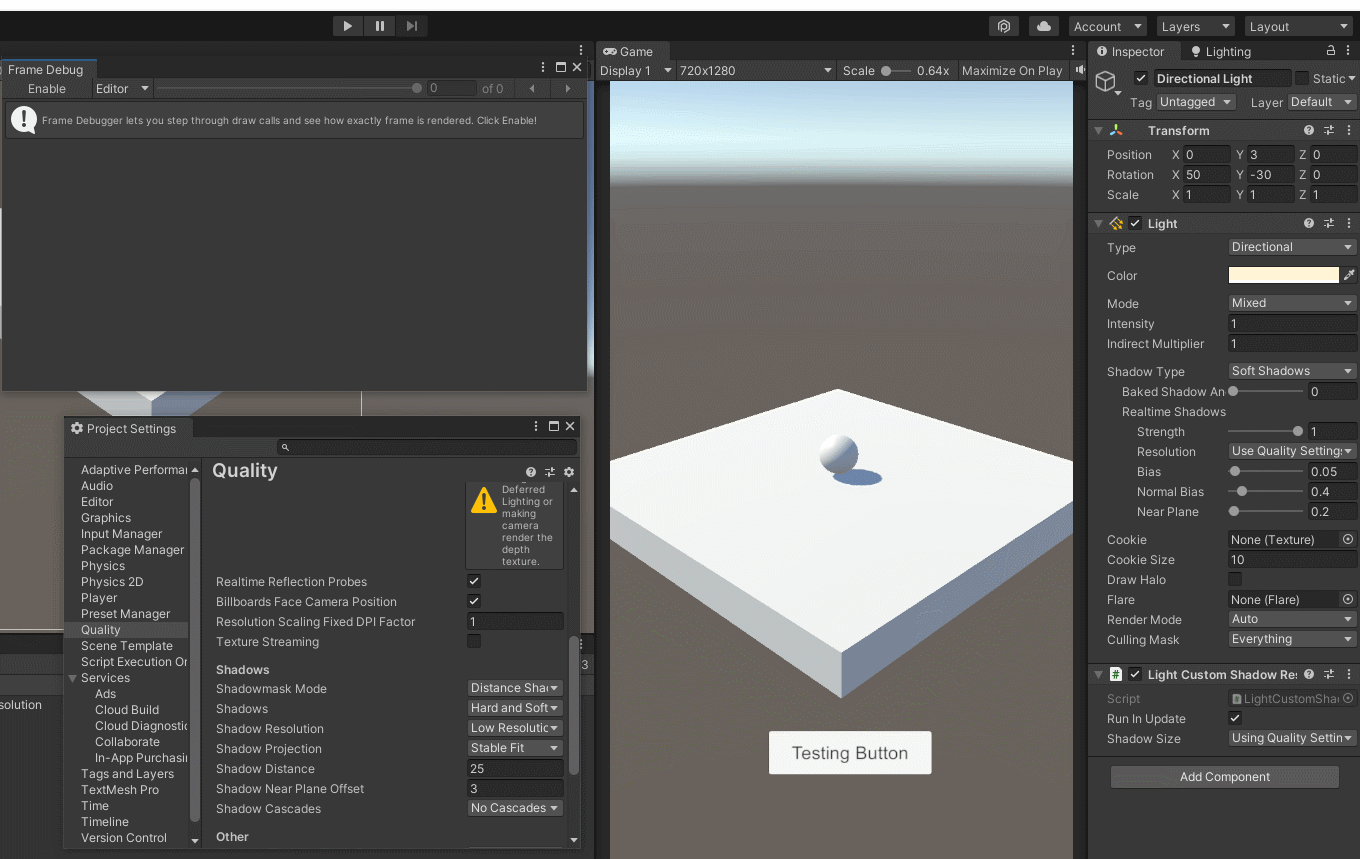Click the light Color swatch

(1283, 275)
